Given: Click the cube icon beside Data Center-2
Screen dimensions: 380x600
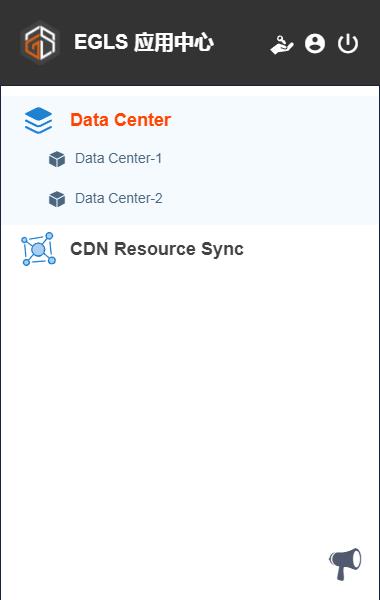Looking at the screenshot, I should (57, 199).
